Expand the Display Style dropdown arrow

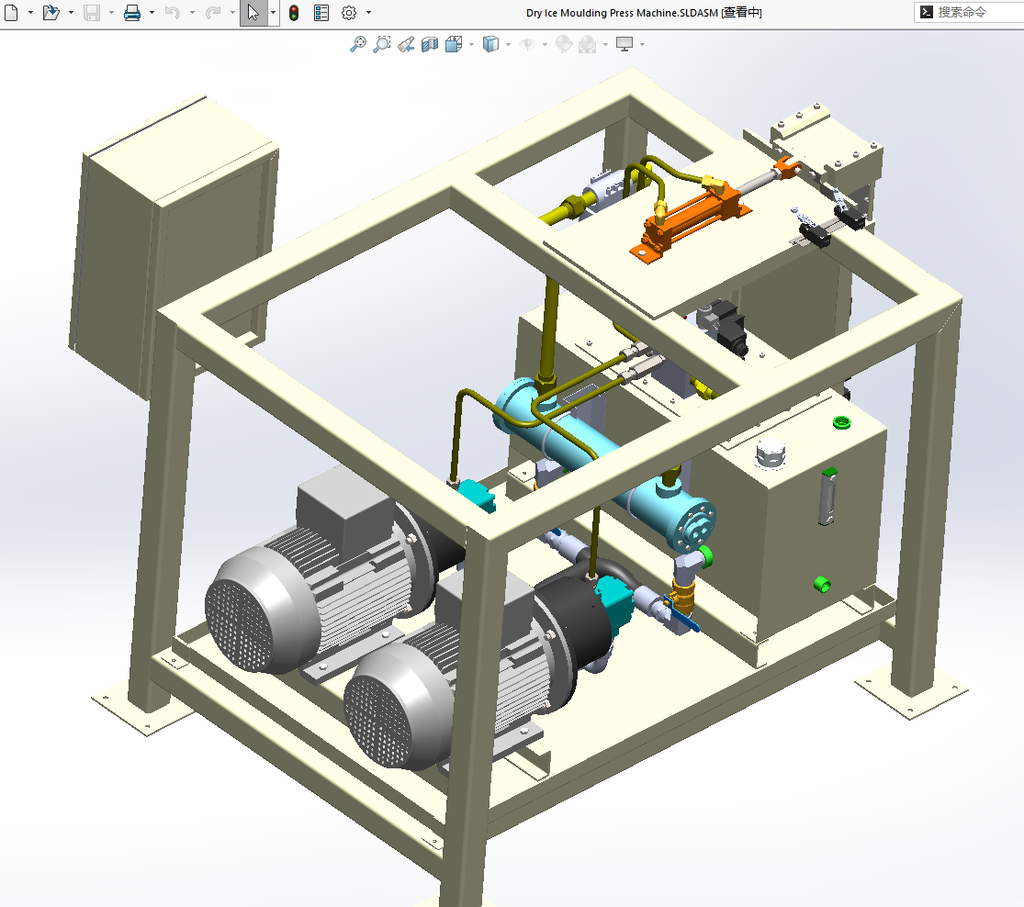(x=508, y=44)
